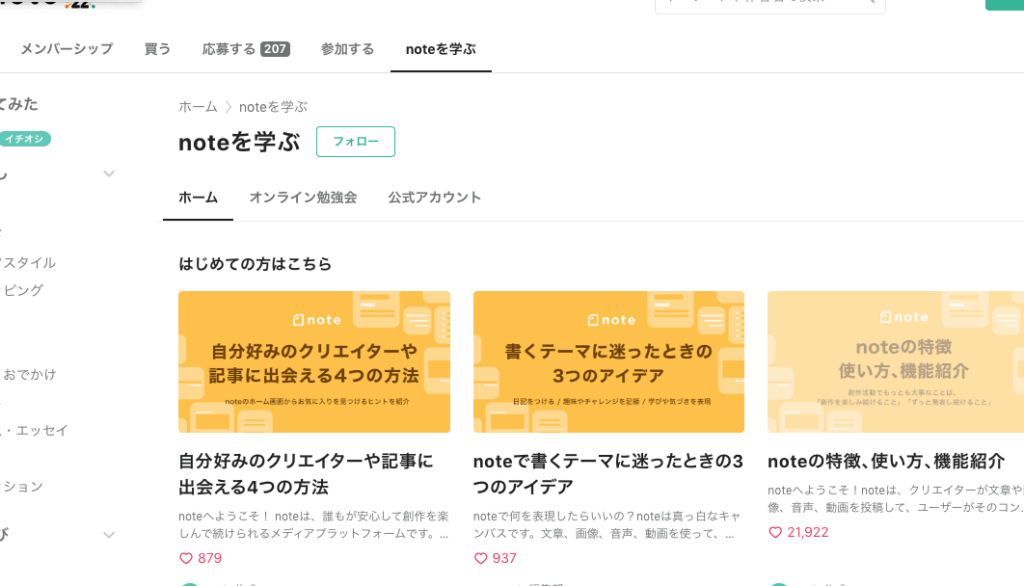Click the heart icon showing 937 likes

481,558
